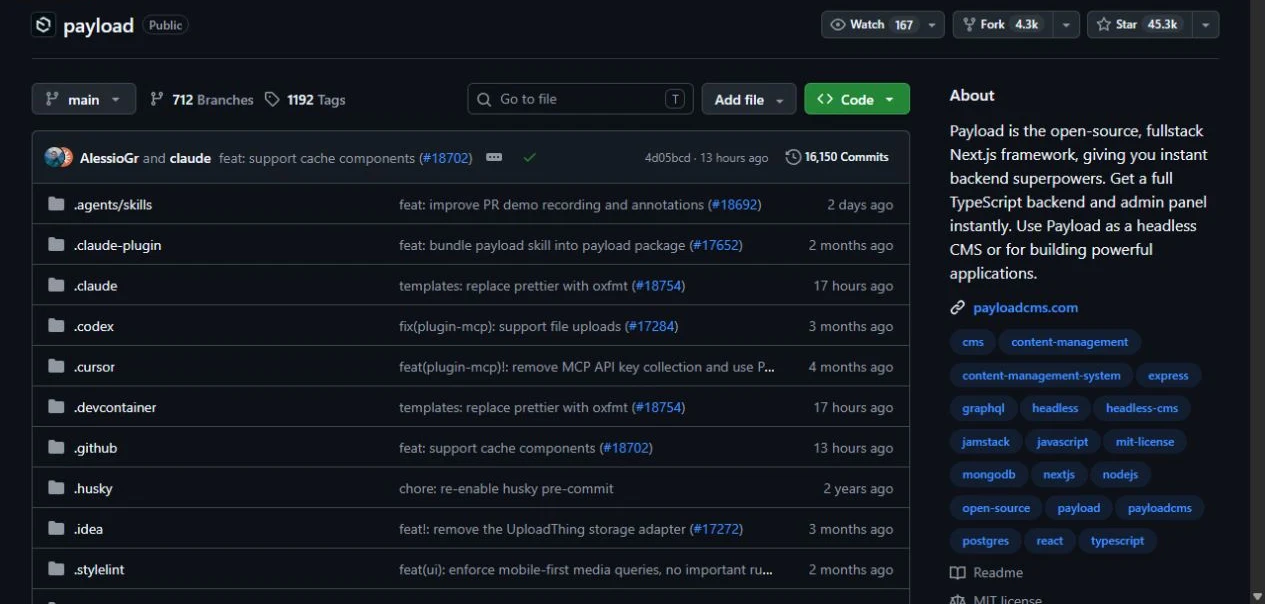1265x604 pixels.
Task: Select the postgres topic tag
Action: click(x=986, y=540)
